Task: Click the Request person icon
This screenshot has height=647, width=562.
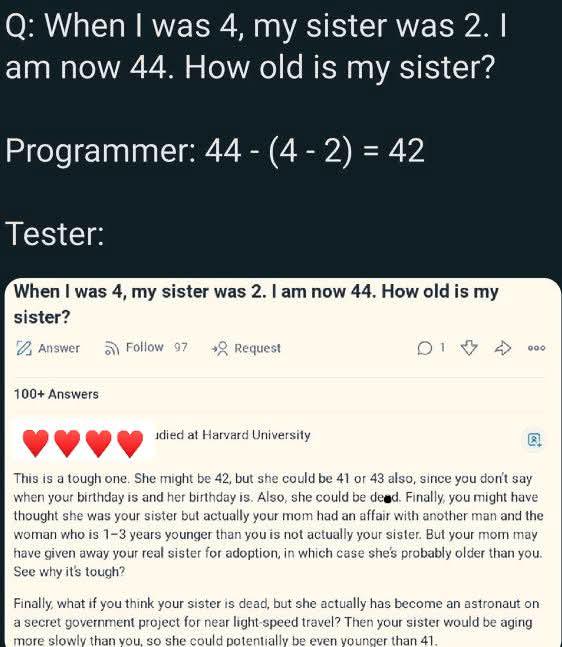Action: click(220, 349)
